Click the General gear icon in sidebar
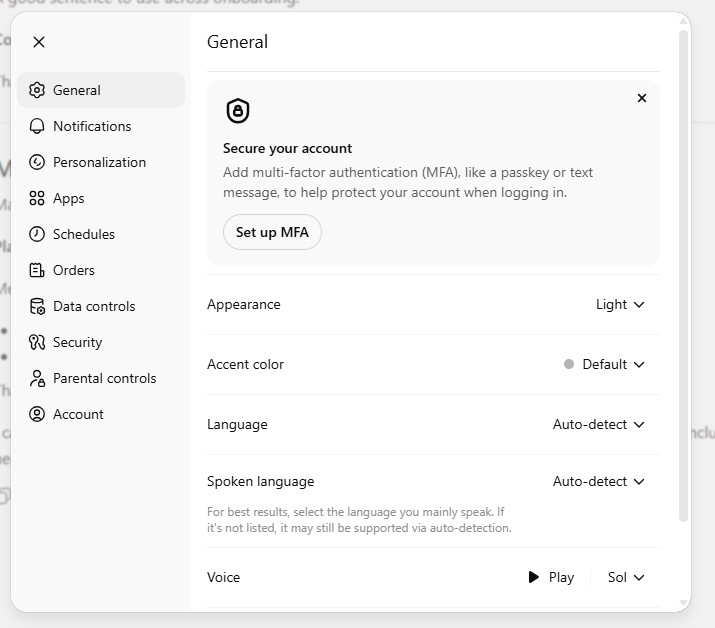715x628 pixels. click(37, 90)
